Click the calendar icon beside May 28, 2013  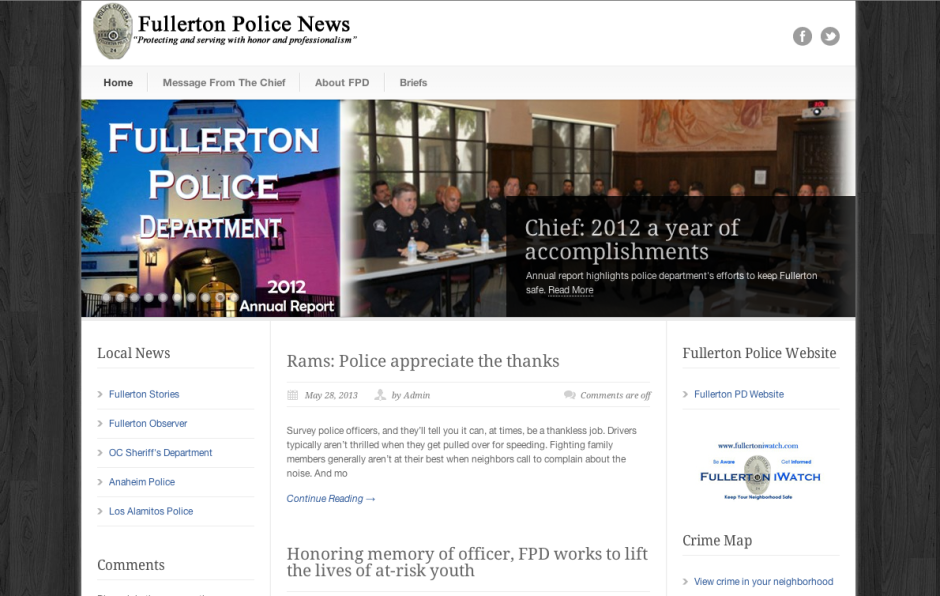tap(293, 395)
